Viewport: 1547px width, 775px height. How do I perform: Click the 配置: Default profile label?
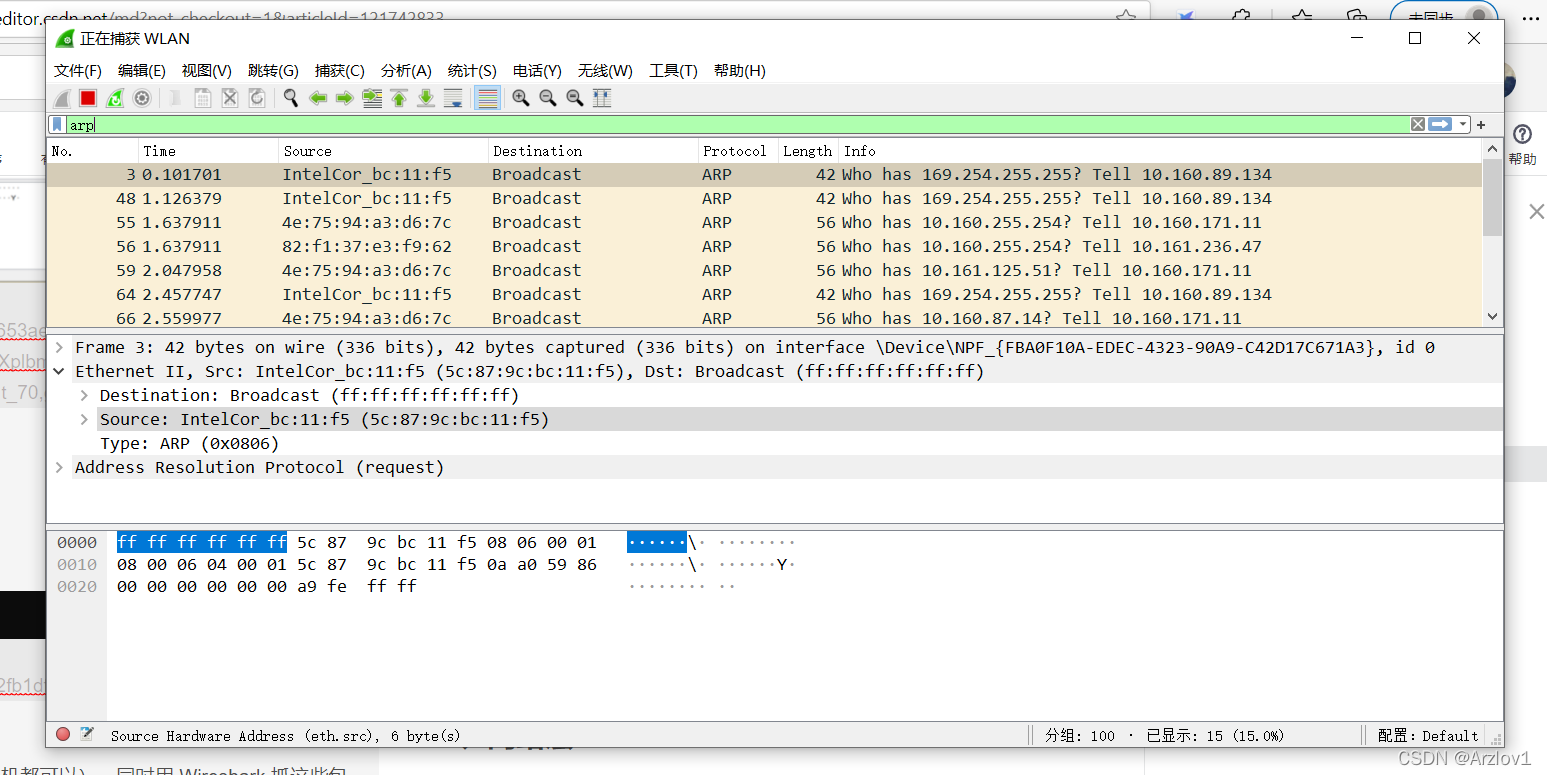click(1428, 735)
